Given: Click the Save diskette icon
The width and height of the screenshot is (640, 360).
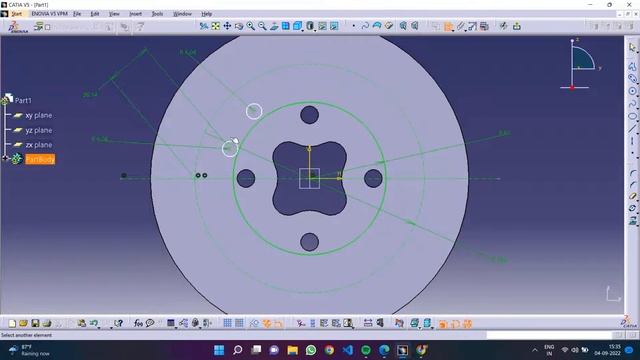Looking at the screenshot, I should point(35,323).
